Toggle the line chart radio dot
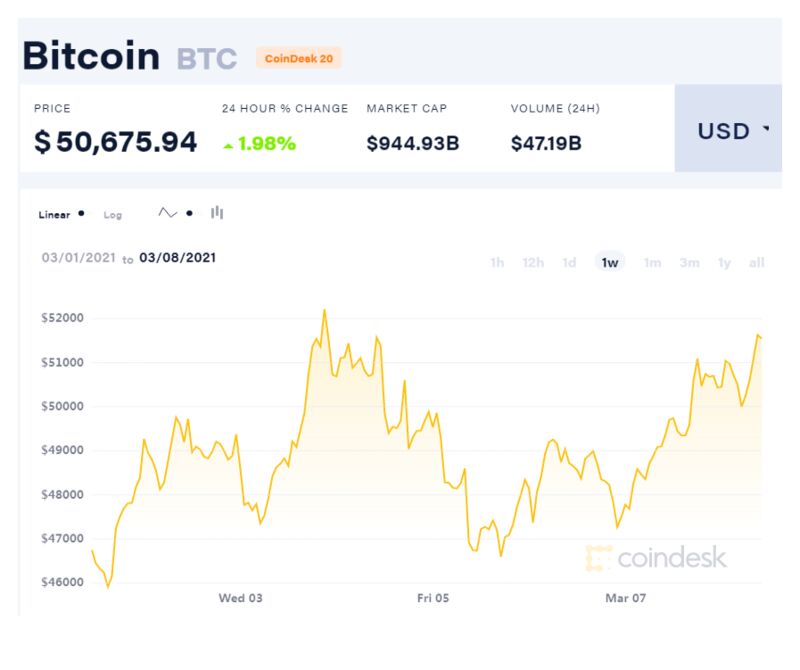This screenshot has height=670, width=800. click(189, 213)
